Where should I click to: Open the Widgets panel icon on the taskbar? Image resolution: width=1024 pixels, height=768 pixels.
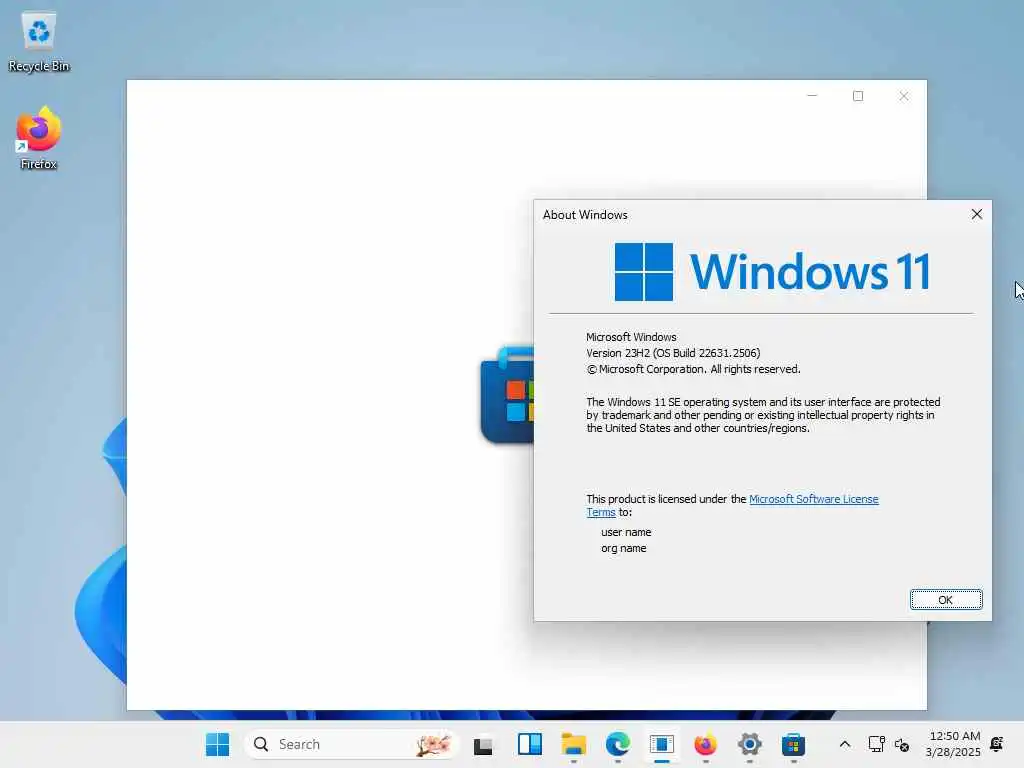click(530, 744)
